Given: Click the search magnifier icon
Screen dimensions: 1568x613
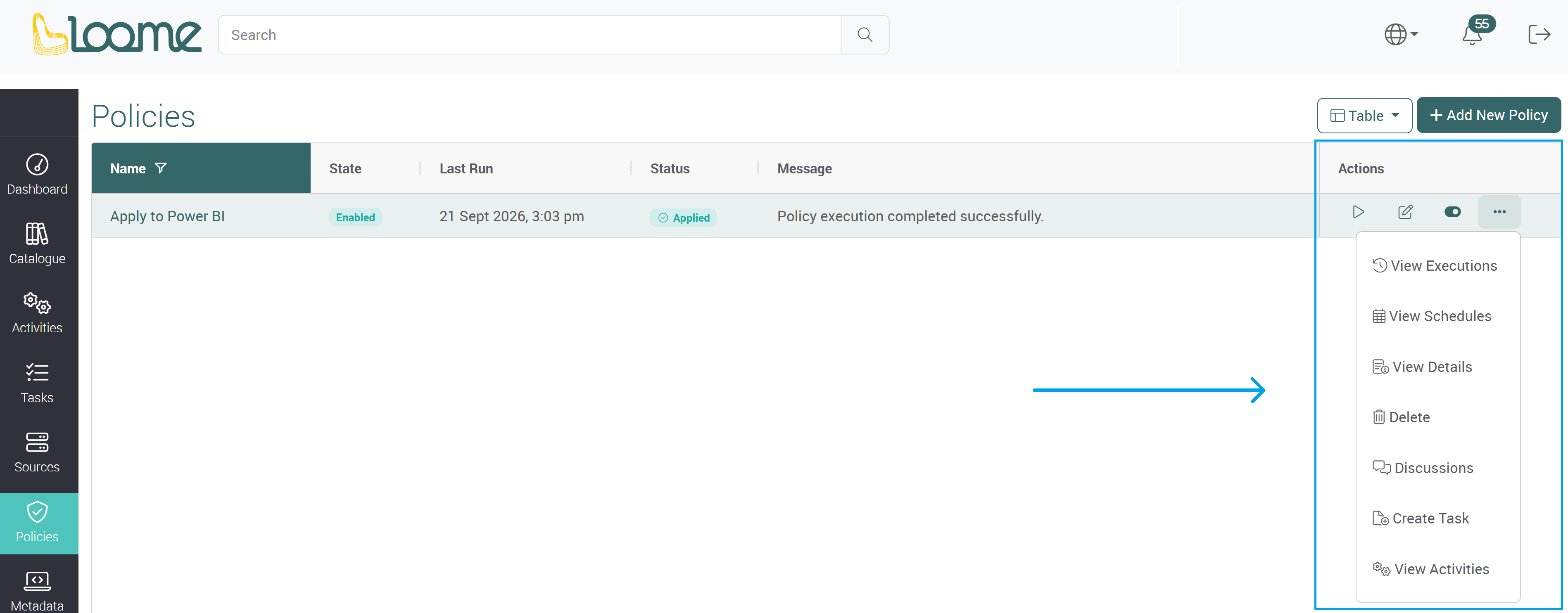Looking at the screenshot, I should 865,35.
